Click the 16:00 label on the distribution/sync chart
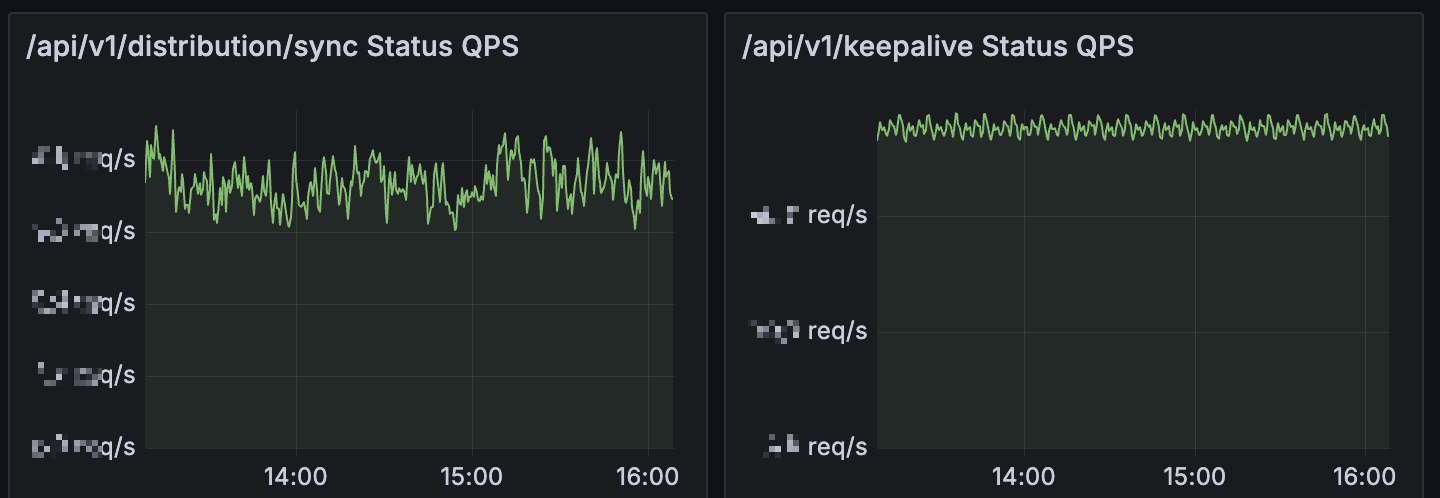1440x498 pixels. [648, 474]
